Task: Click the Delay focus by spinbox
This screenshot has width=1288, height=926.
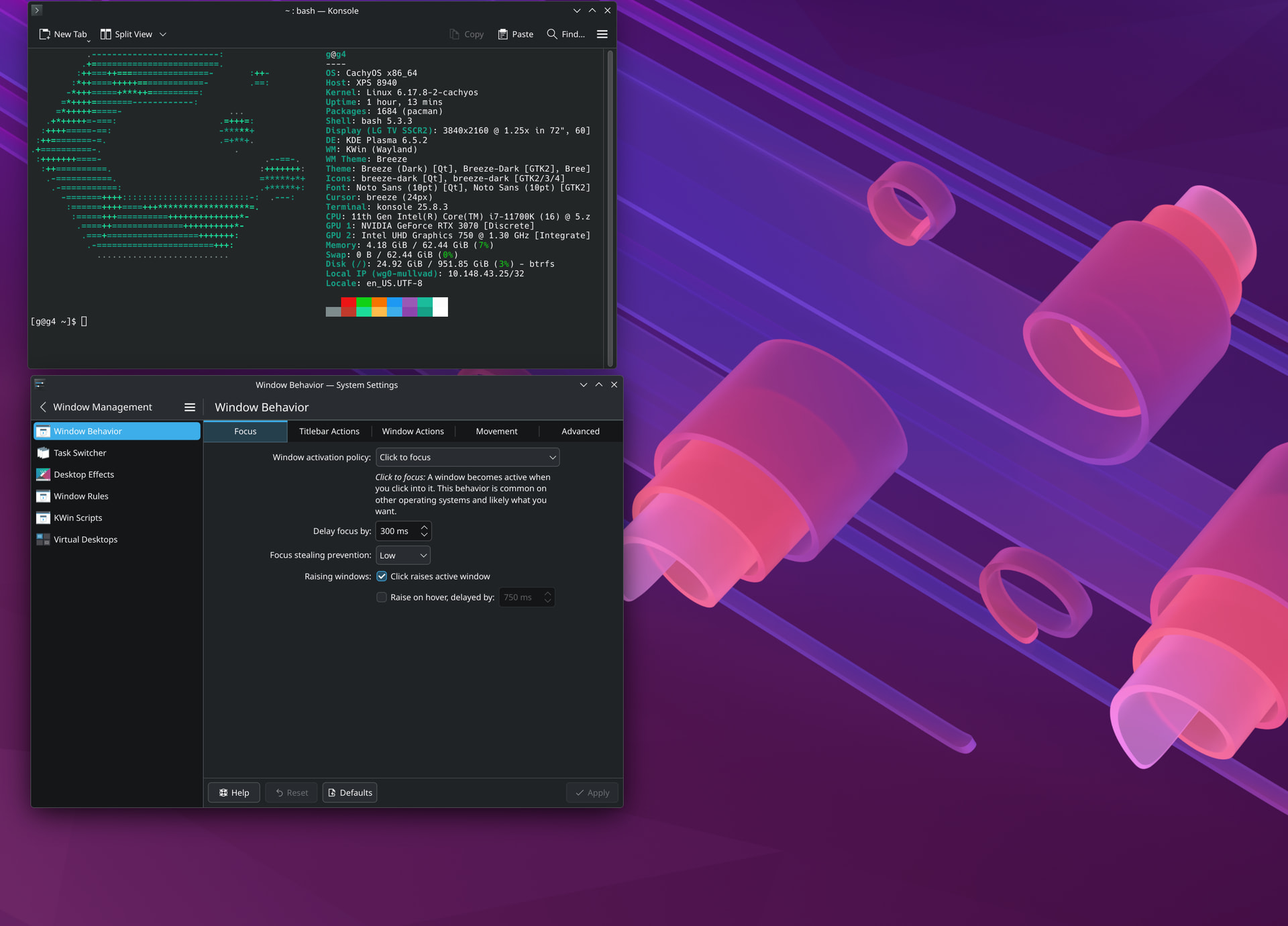Action: (397, 531)
